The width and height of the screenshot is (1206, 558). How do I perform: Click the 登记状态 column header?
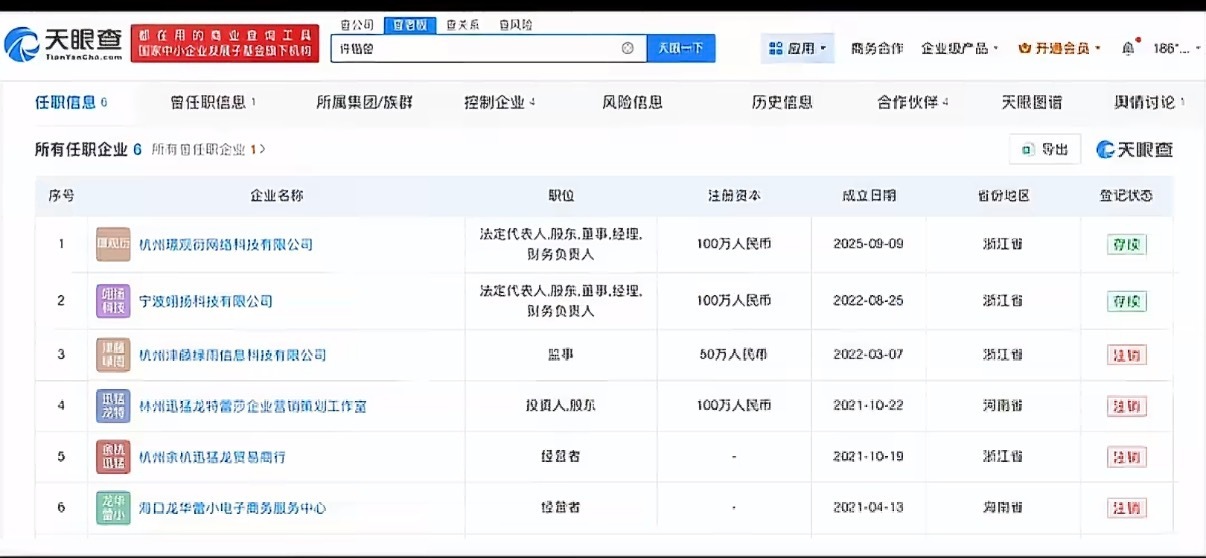pyautogui.click(x=1126, y=196)
